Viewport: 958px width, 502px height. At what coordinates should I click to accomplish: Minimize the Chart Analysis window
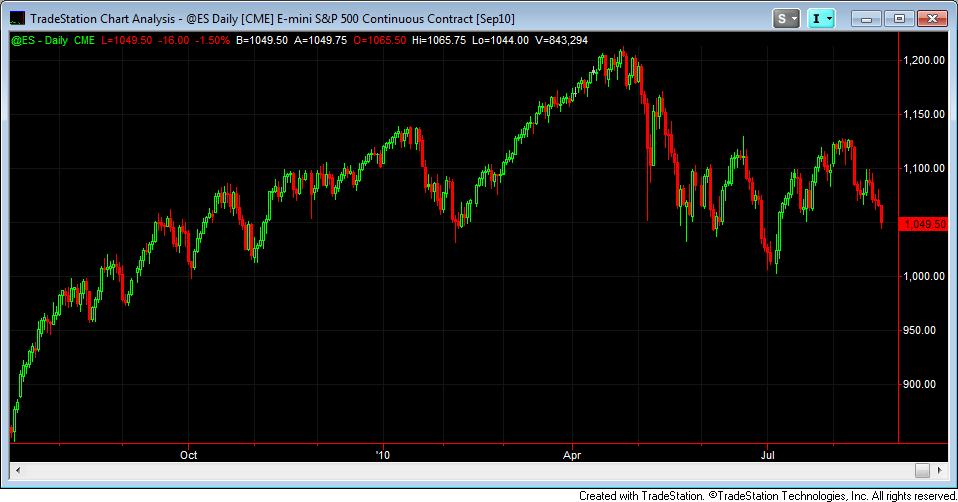coord(866,19)
